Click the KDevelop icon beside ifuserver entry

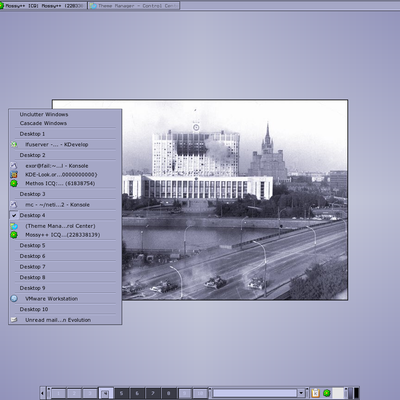point(14,145)
